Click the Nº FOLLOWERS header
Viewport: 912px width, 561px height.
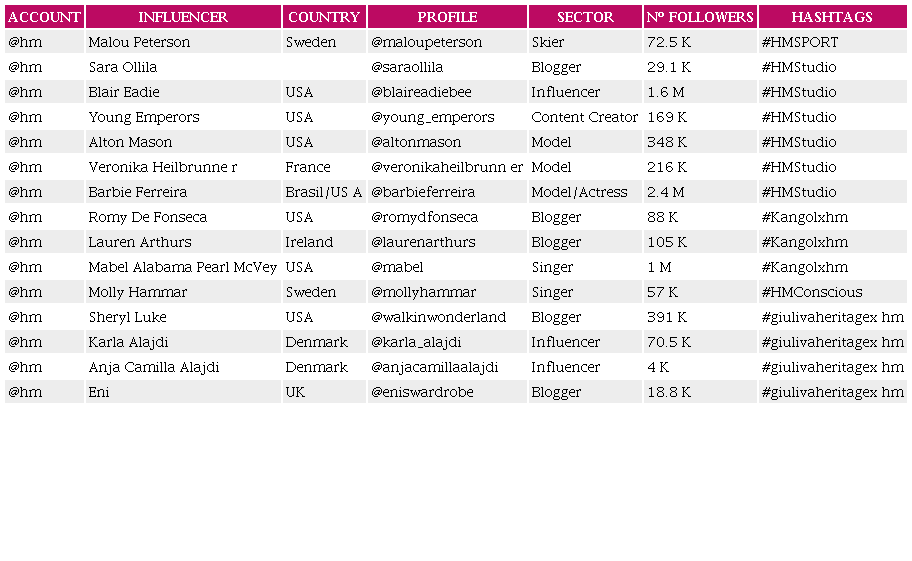[700, 17]
